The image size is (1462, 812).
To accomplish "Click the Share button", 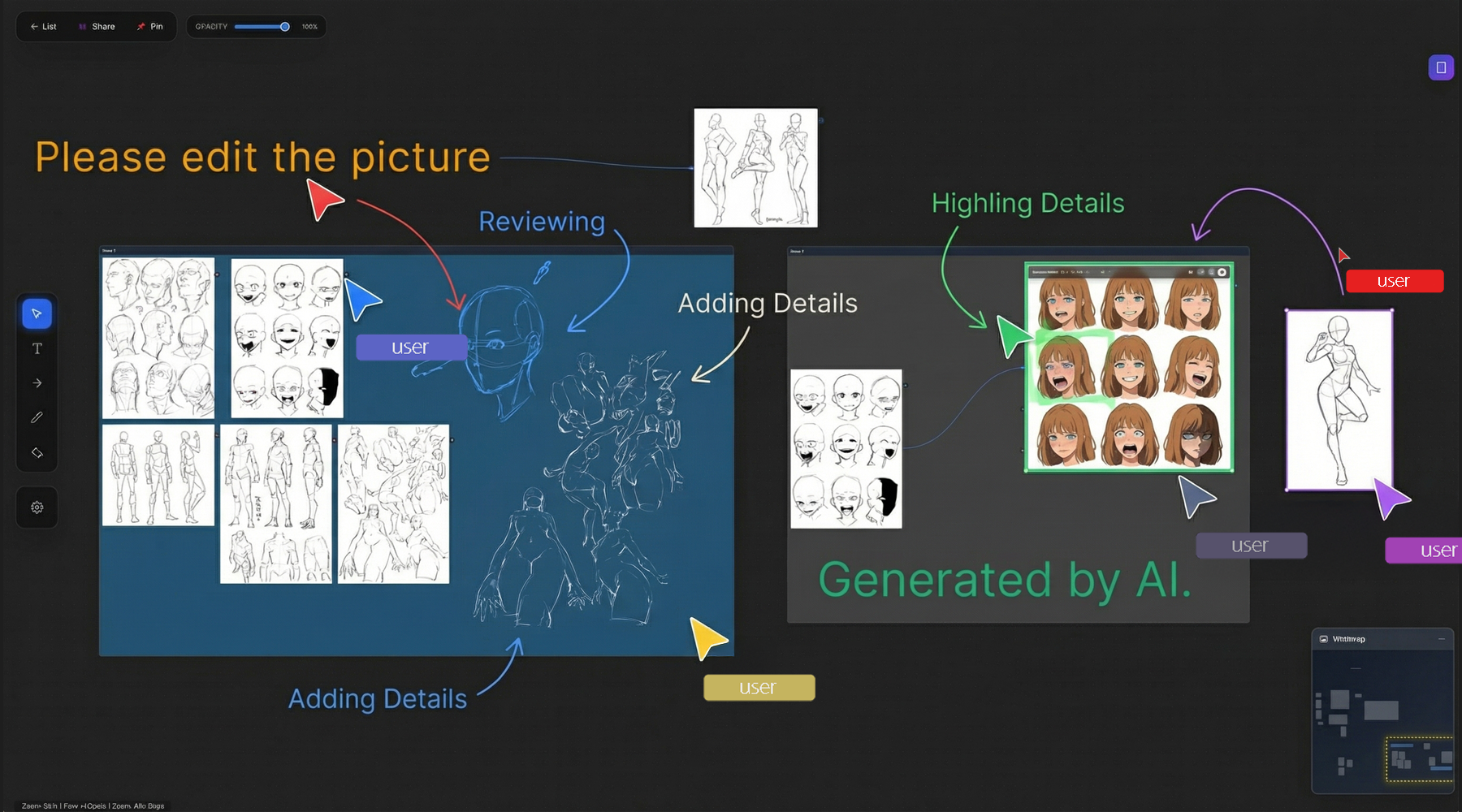I will pos(97,27).
